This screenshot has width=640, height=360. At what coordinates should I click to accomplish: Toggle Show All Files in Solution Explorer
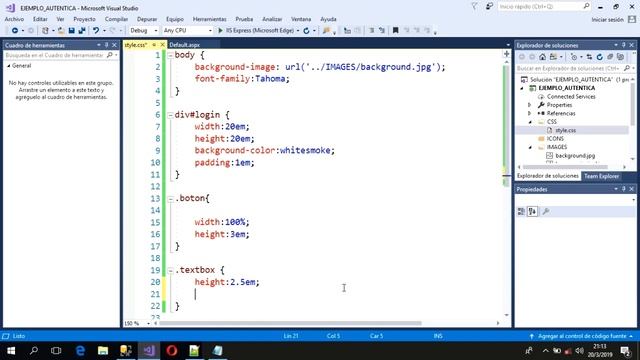[621, 57]
